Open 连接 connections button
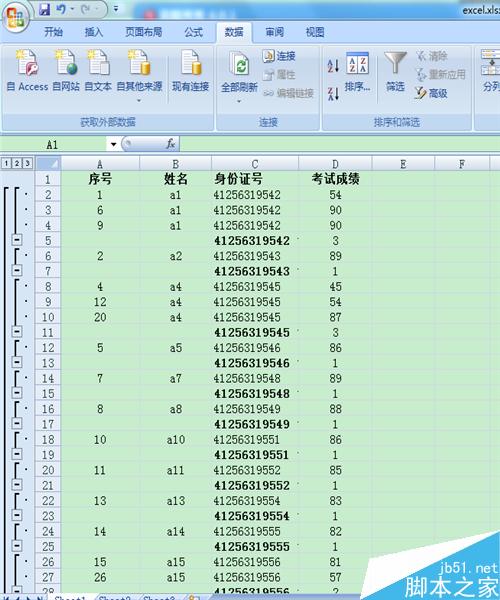500x600 pixels. pyautogui.click(x=279, y=56)
